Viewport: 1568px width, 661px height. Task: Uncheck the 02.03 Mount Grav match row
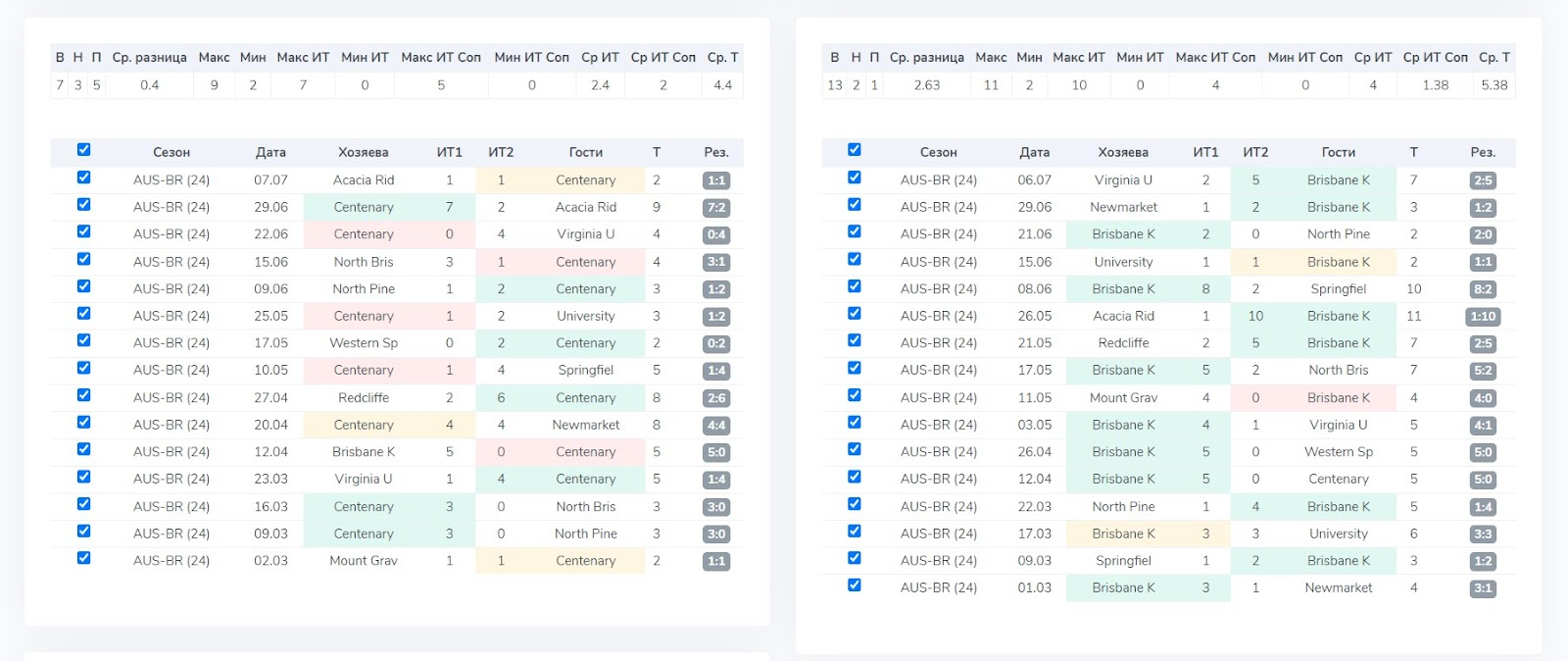click(x=84, y=558)
